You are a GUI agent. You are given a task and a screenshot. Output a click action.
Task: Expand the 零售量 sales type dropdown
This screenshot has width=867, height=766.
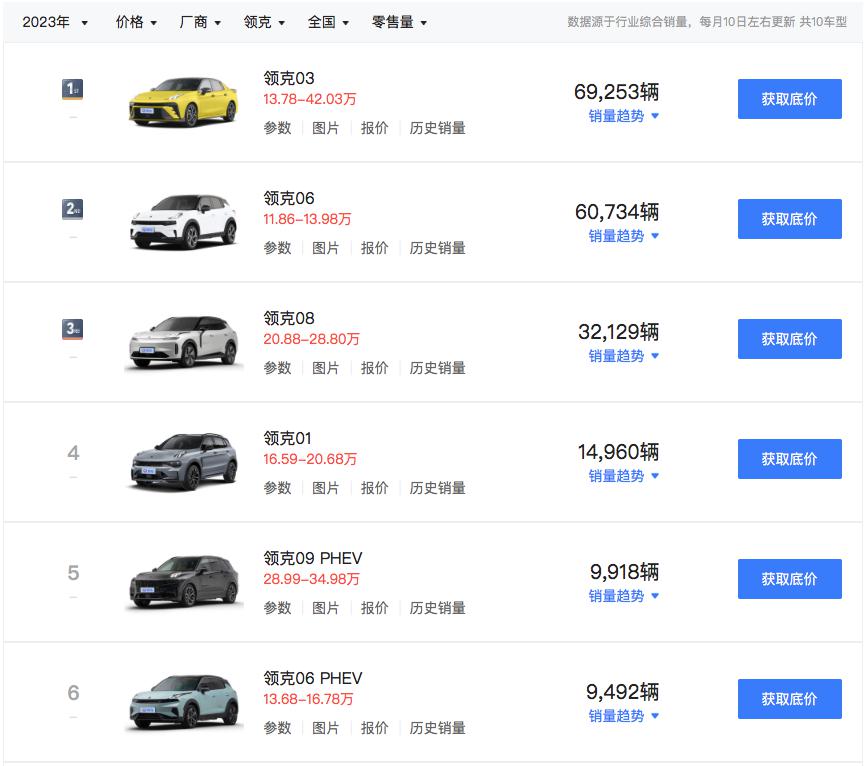pyautogui.click(x=399, y=22)
